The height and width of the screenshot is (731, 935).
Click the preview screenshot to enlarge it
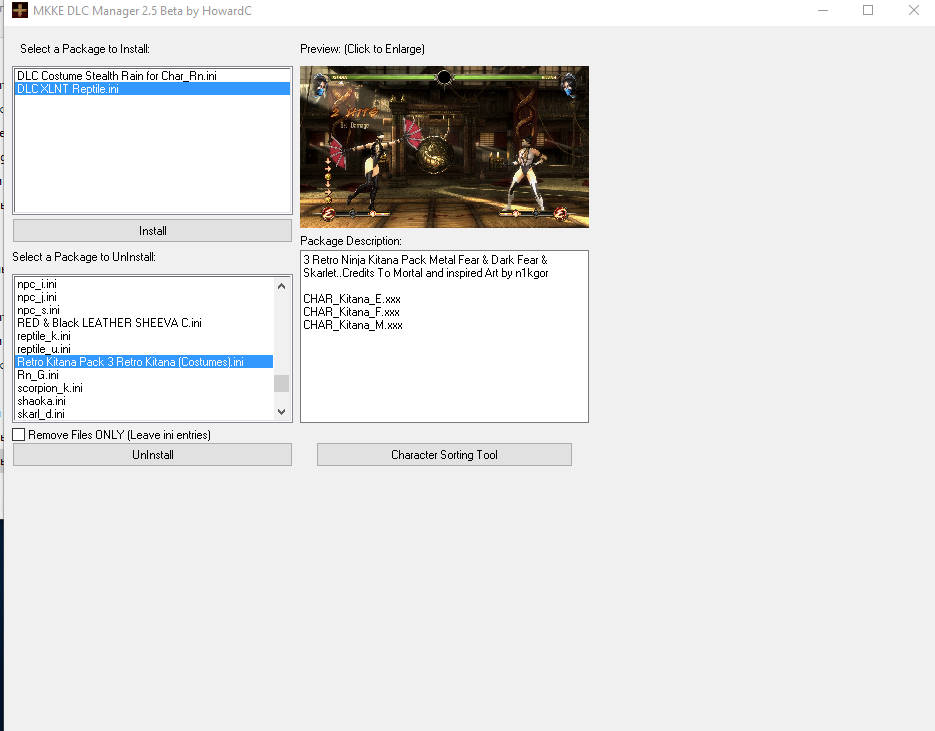coord(443,146)
